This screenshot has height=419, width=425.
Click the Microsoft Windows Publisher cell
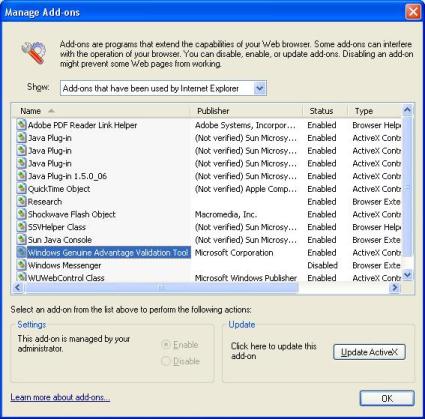click(x=246, y=277)
